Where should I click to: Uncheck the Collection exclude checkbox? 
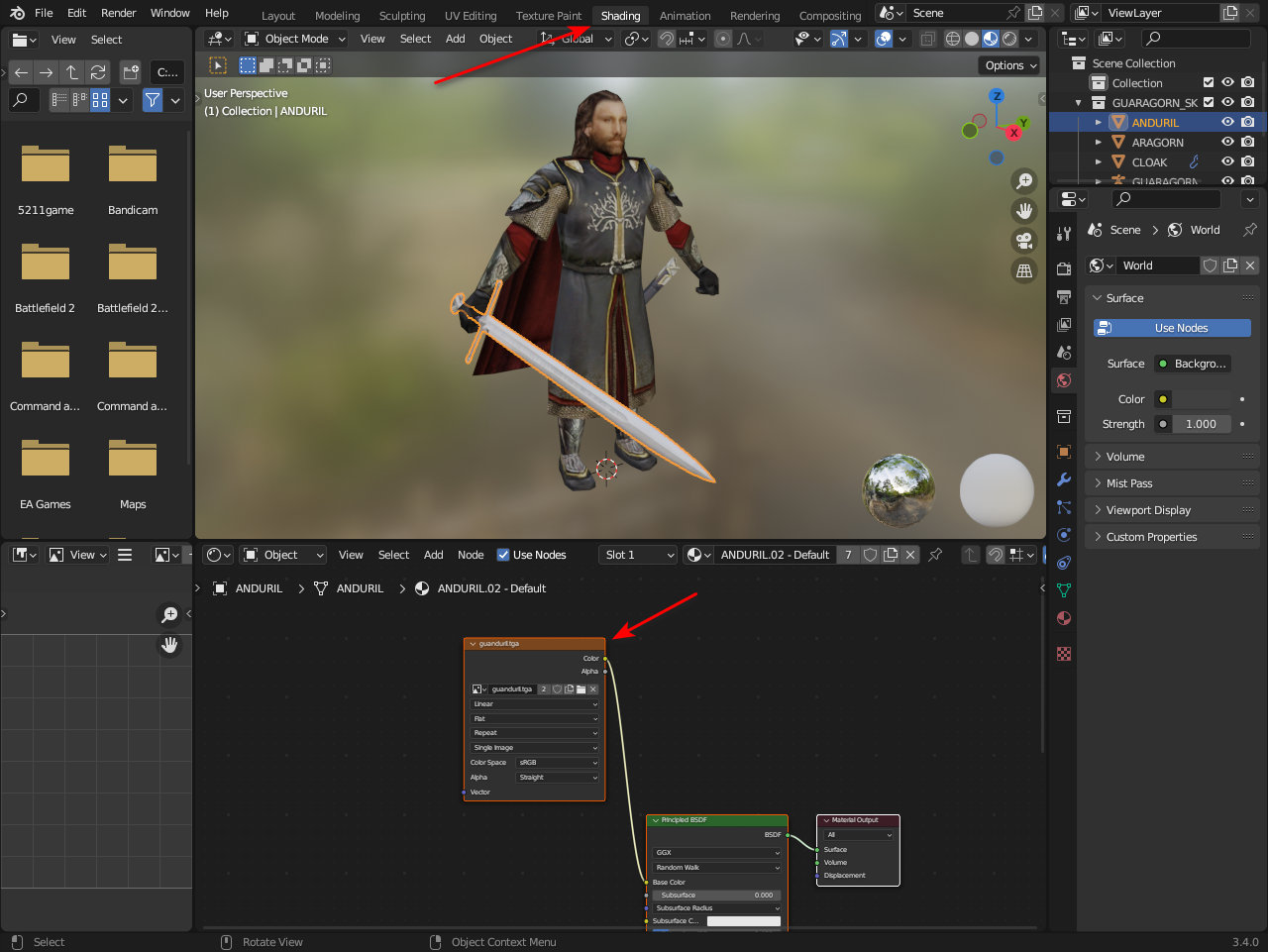point(1209,83)
